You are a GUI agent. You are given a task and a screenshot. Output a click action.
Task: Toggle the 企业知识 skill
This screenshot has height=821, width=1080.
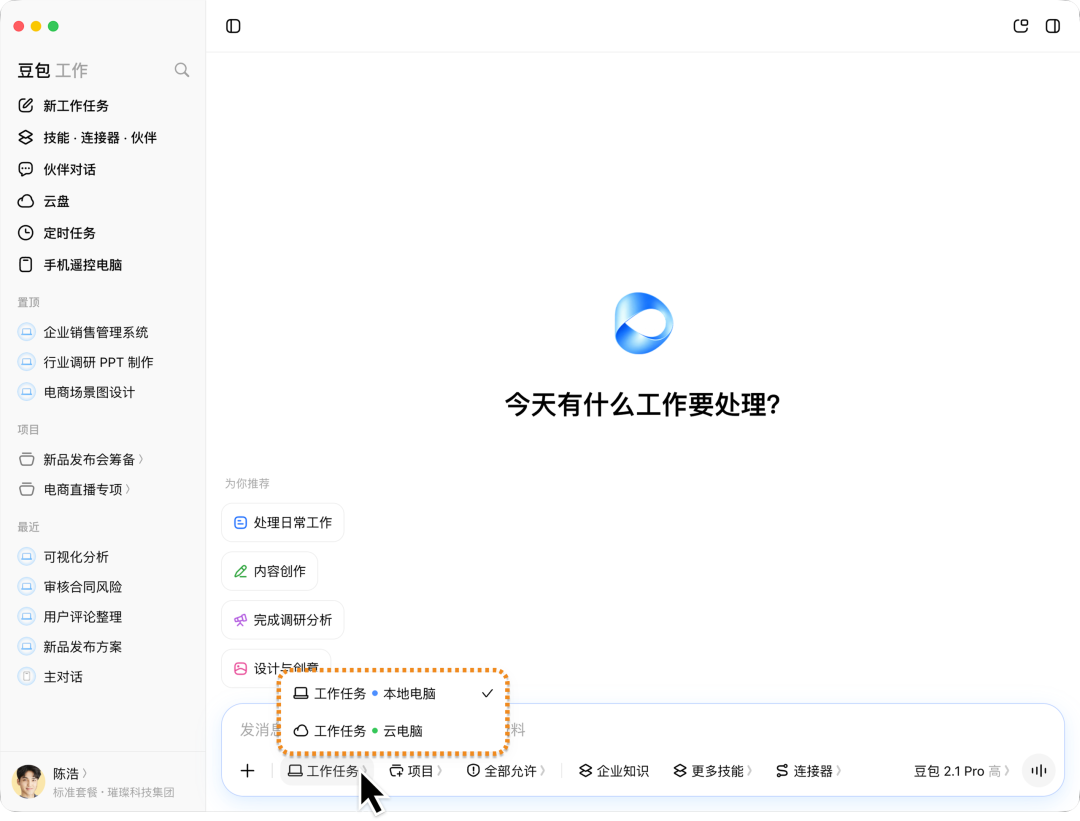pyautogui.click(x=613, y=771)
